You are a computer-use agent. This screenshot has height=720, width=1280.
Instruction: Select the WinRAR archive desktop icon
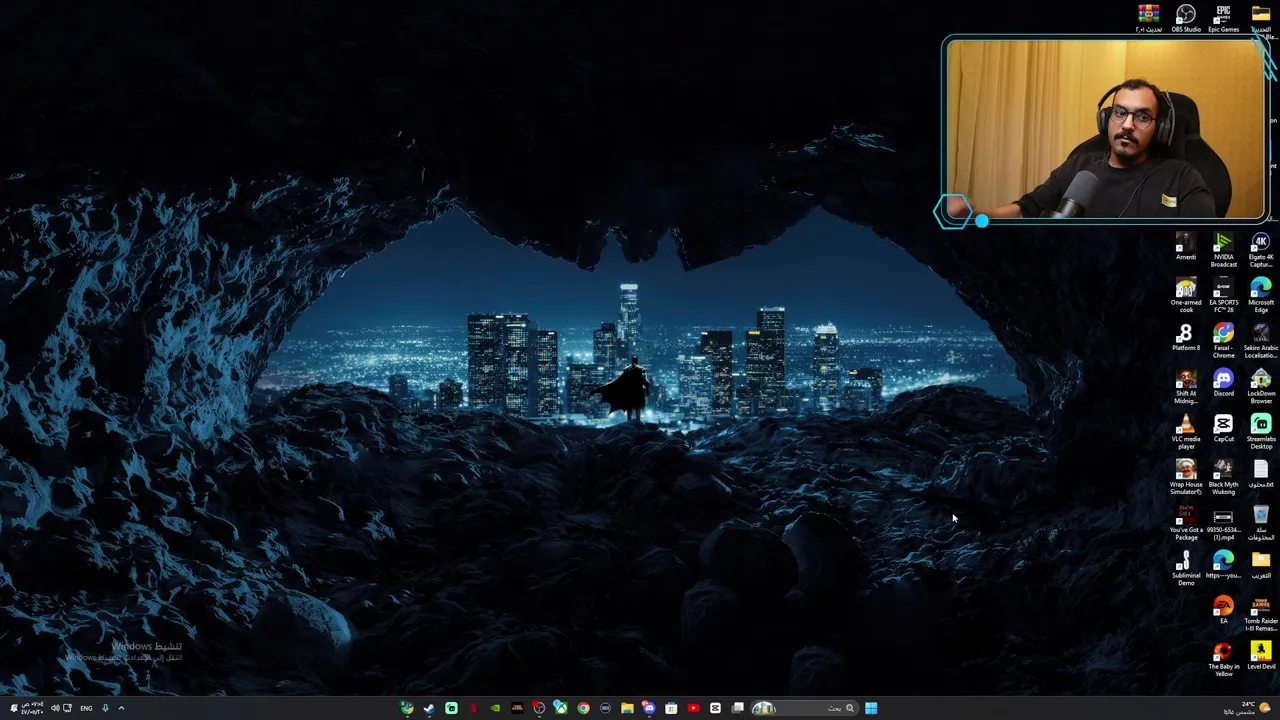[x=1148, y=18]
